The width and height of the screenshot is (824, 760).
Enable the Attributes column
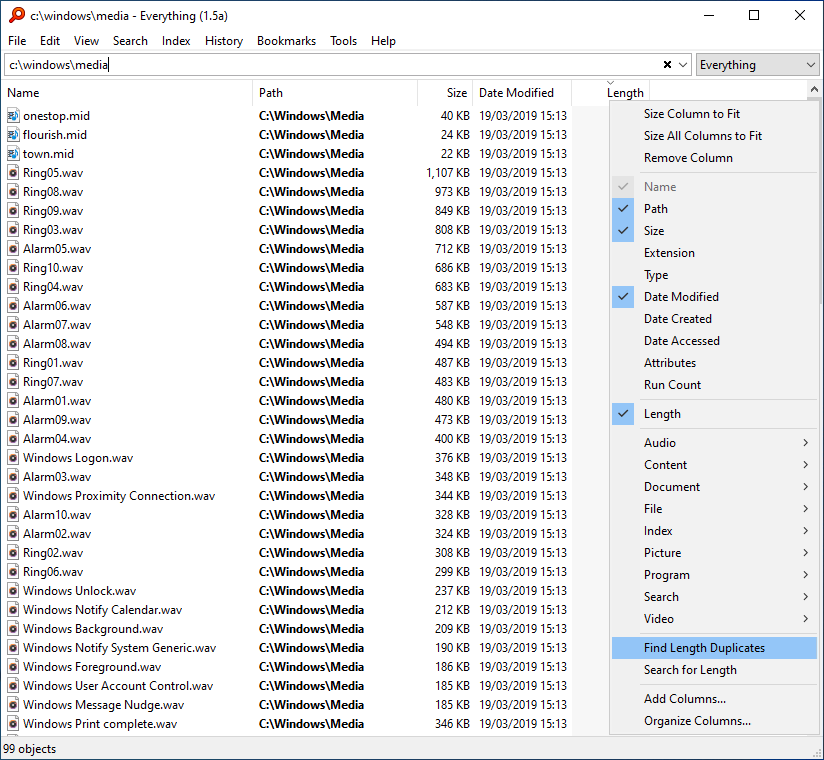(714, 363)
